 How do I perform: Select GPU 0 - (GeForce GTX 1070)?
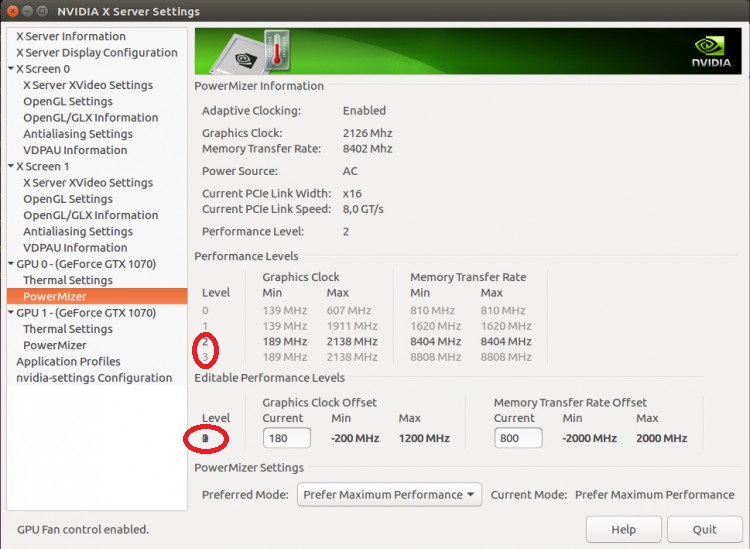coord(86,264)
